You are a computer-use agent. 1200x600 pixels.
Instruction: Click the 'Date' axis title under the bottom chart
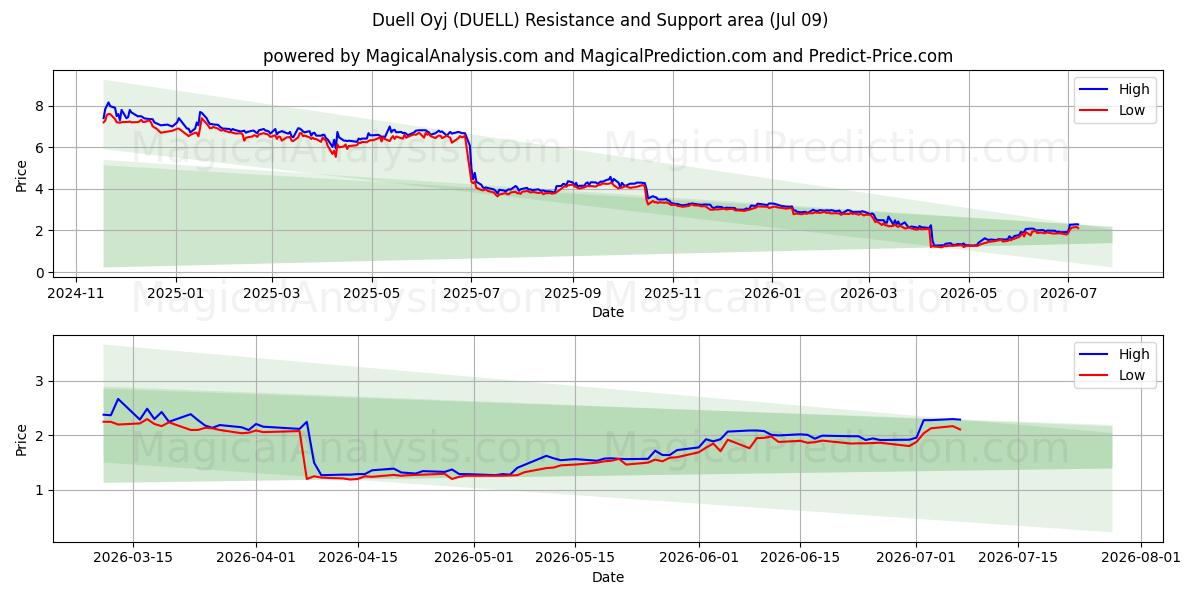(x=607, y=577)
